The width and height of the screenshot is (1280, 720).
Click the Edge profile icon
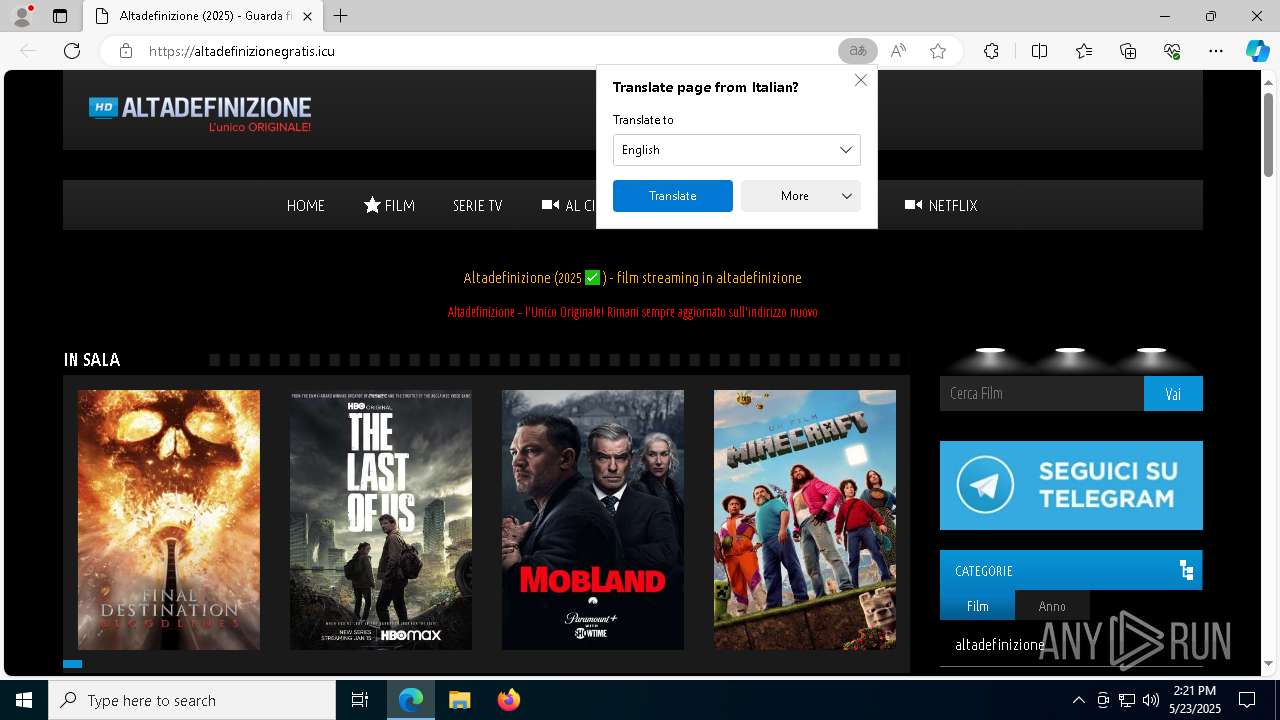(22, 16)
